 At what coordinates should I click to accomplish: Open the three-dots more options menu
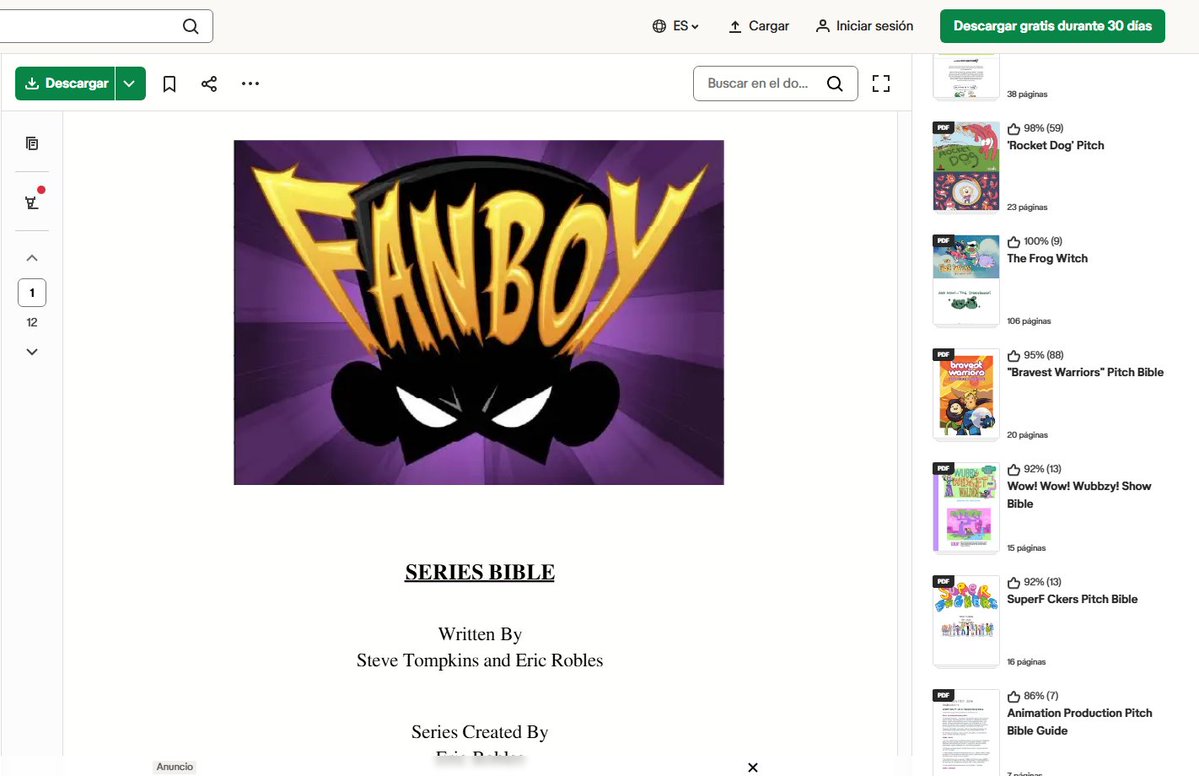click(250, 83)
